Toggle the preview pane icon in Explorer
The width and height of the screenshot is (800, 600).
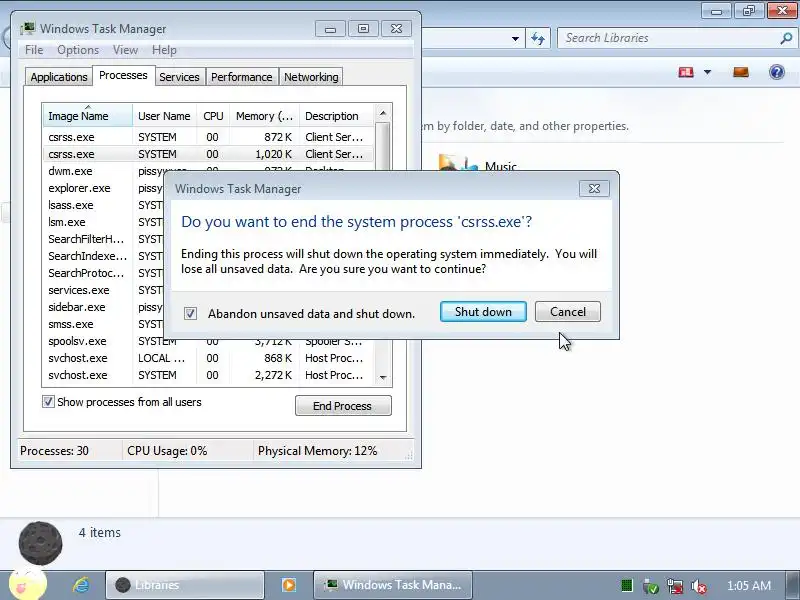coord(741,72)
